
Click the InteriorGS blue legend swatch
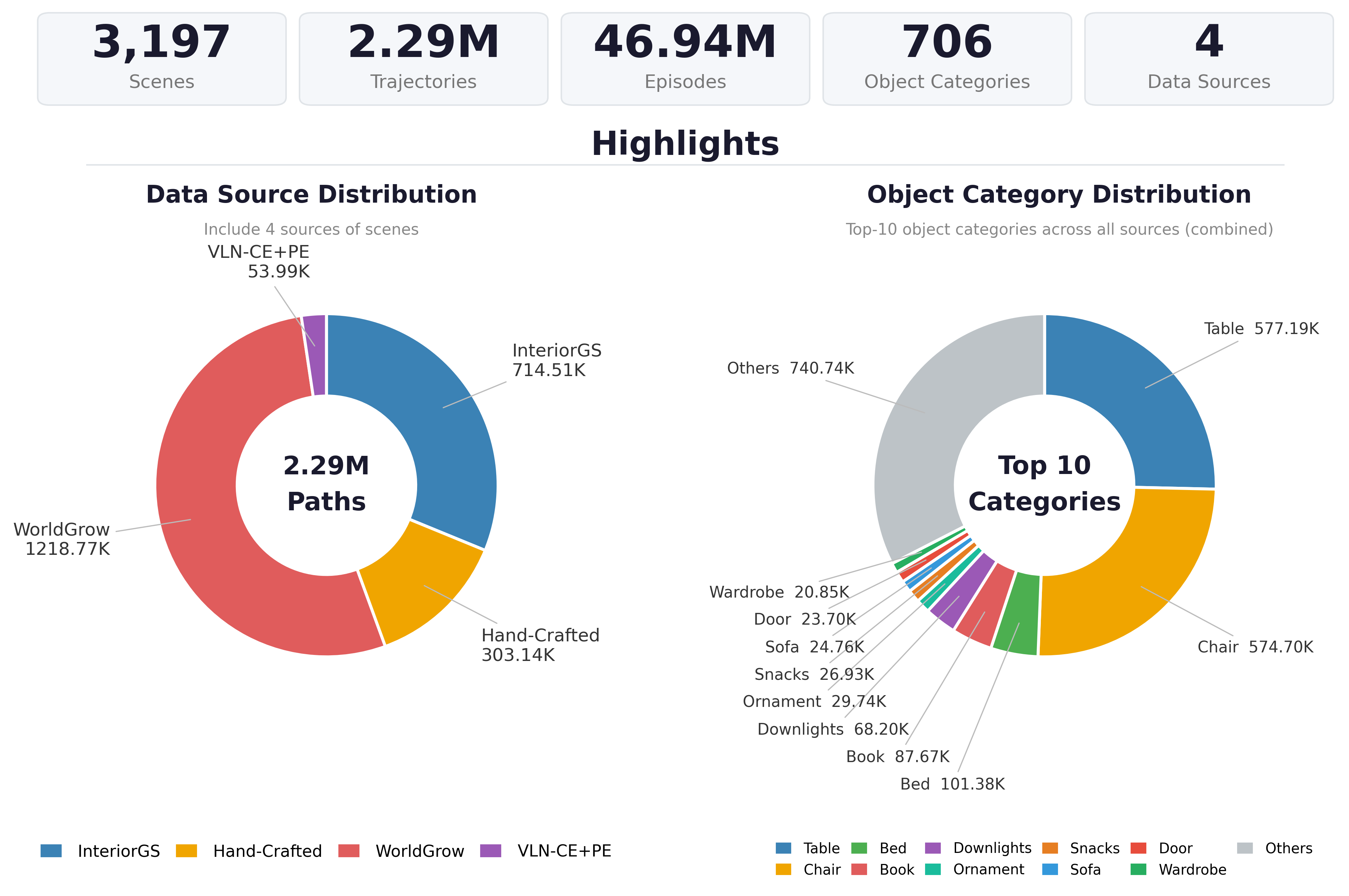[51, 851]
